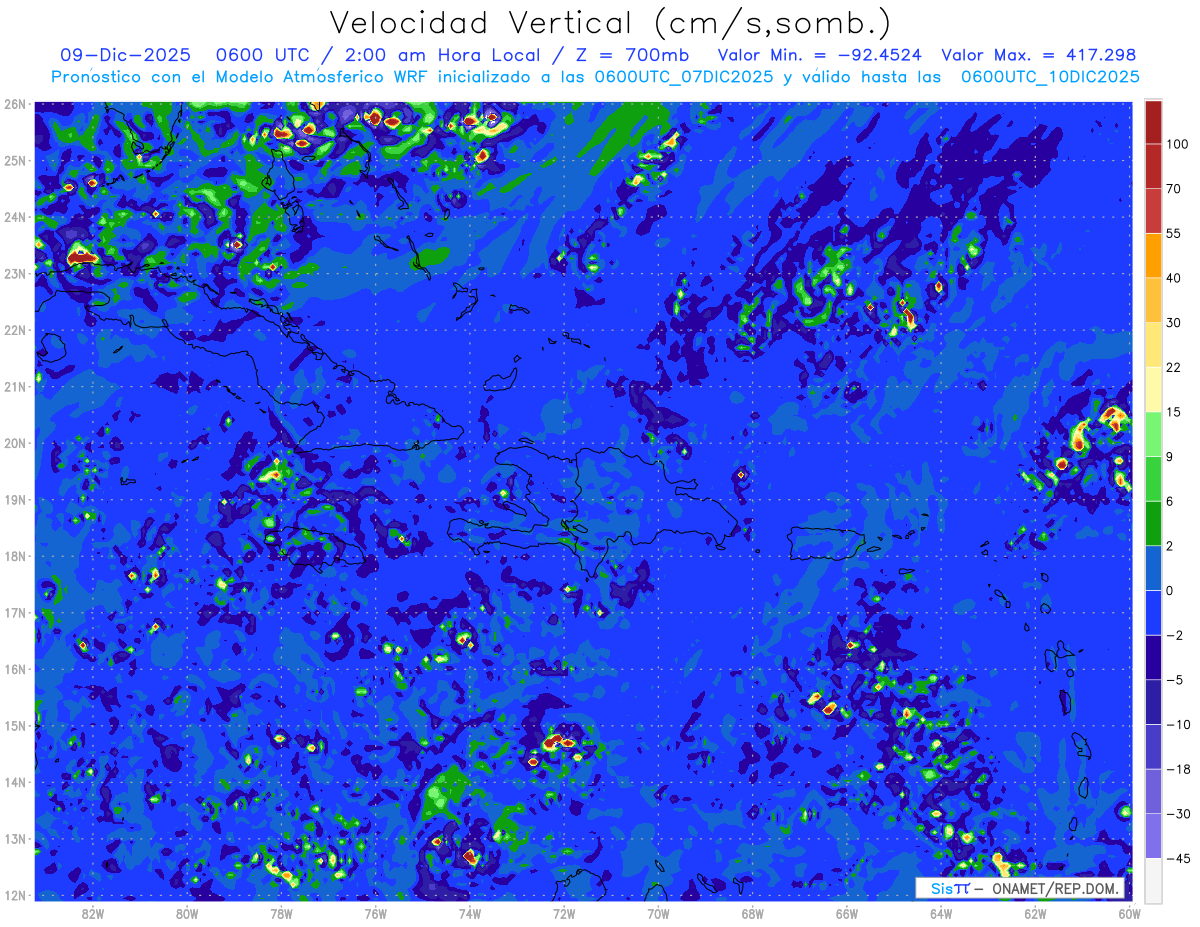Click the colorbar label '-18'
The height and width of the screenshot is (927, 1200).
[1178, 768]
